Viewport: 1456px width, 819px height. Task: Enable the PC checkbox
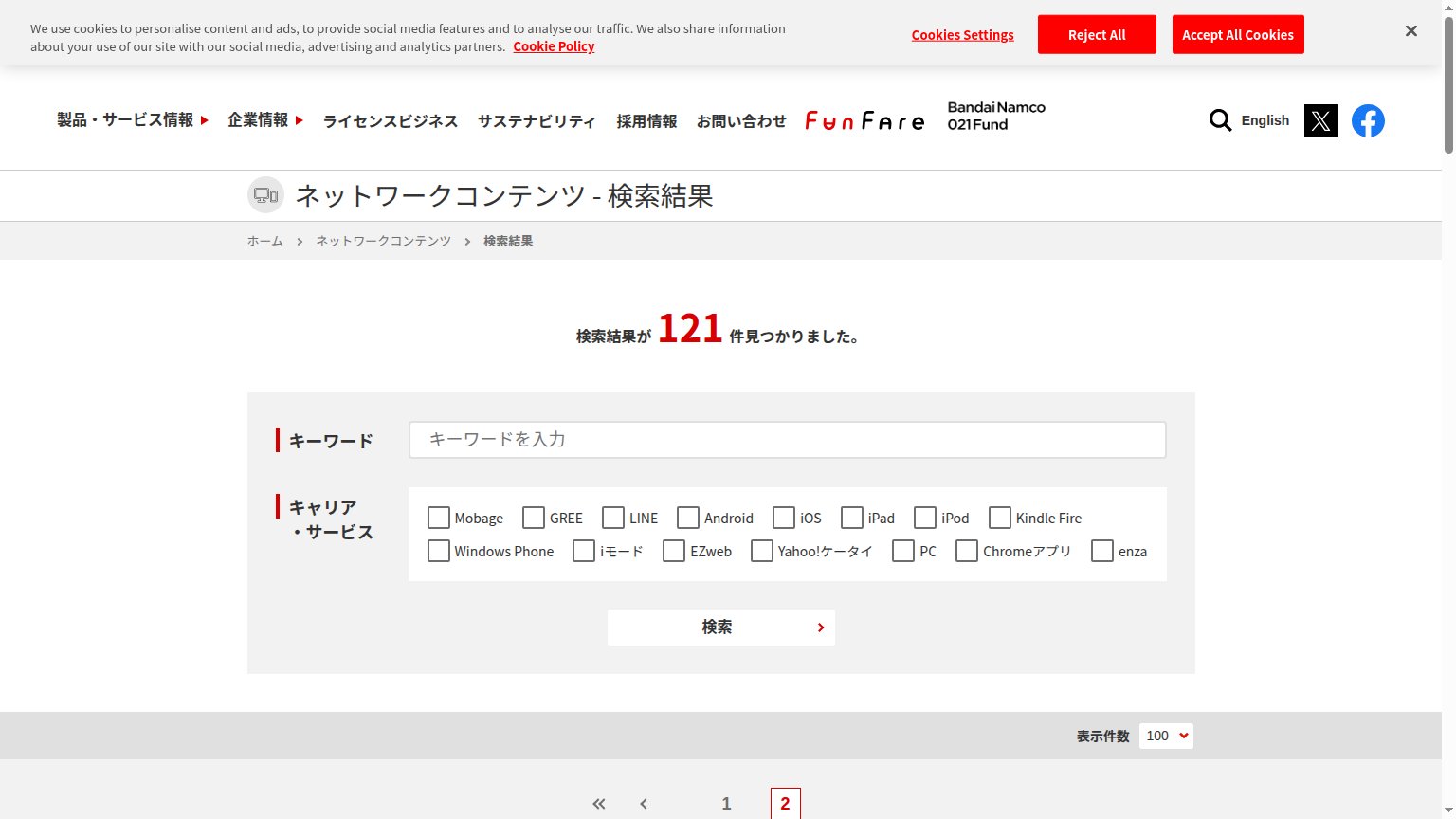click(903, 551)
